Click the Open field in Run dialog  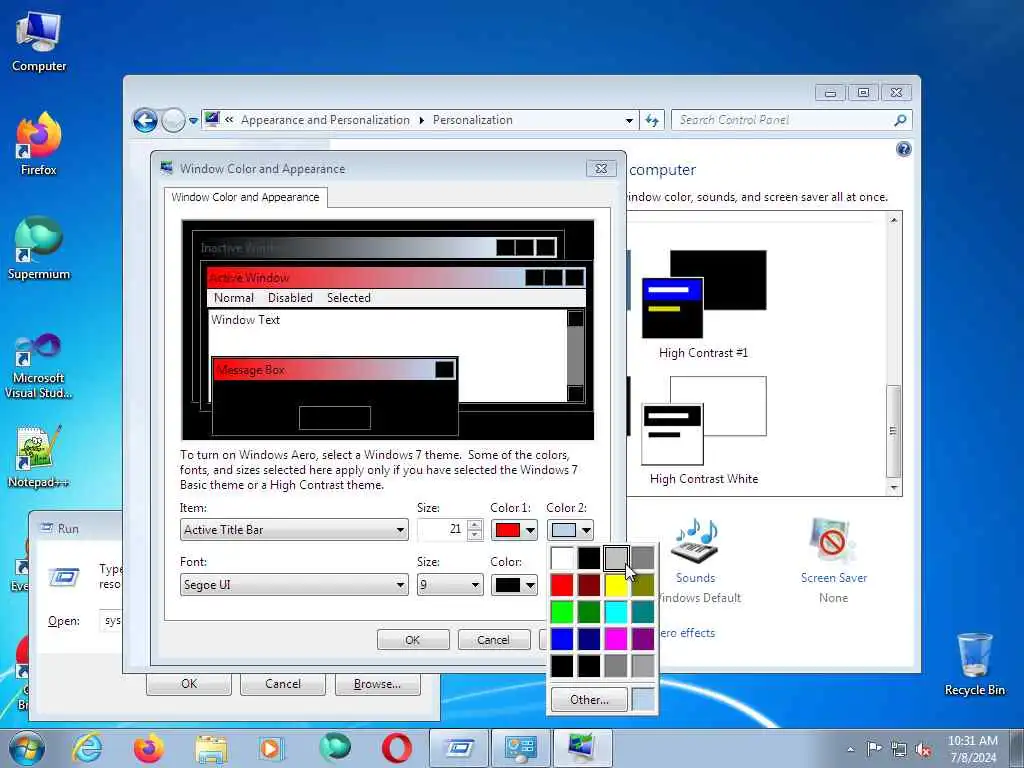111,620
